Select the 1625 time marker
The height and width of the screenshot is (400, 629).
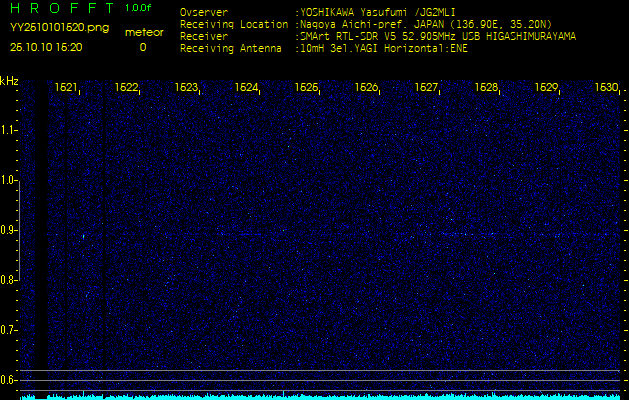[x=306, y=88]
